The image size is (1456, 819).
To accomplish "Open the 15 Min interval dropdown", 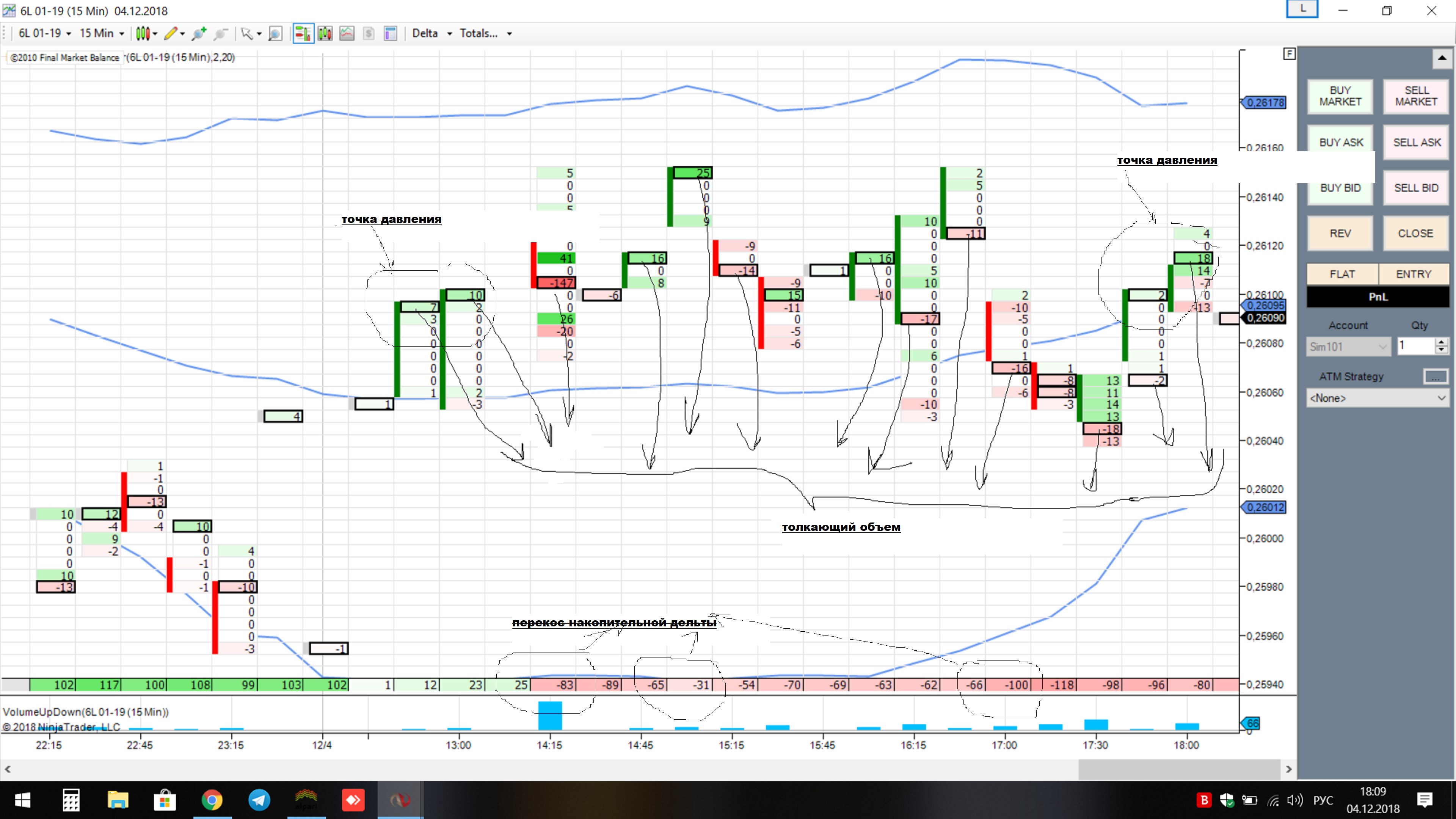I will (102, 33).
